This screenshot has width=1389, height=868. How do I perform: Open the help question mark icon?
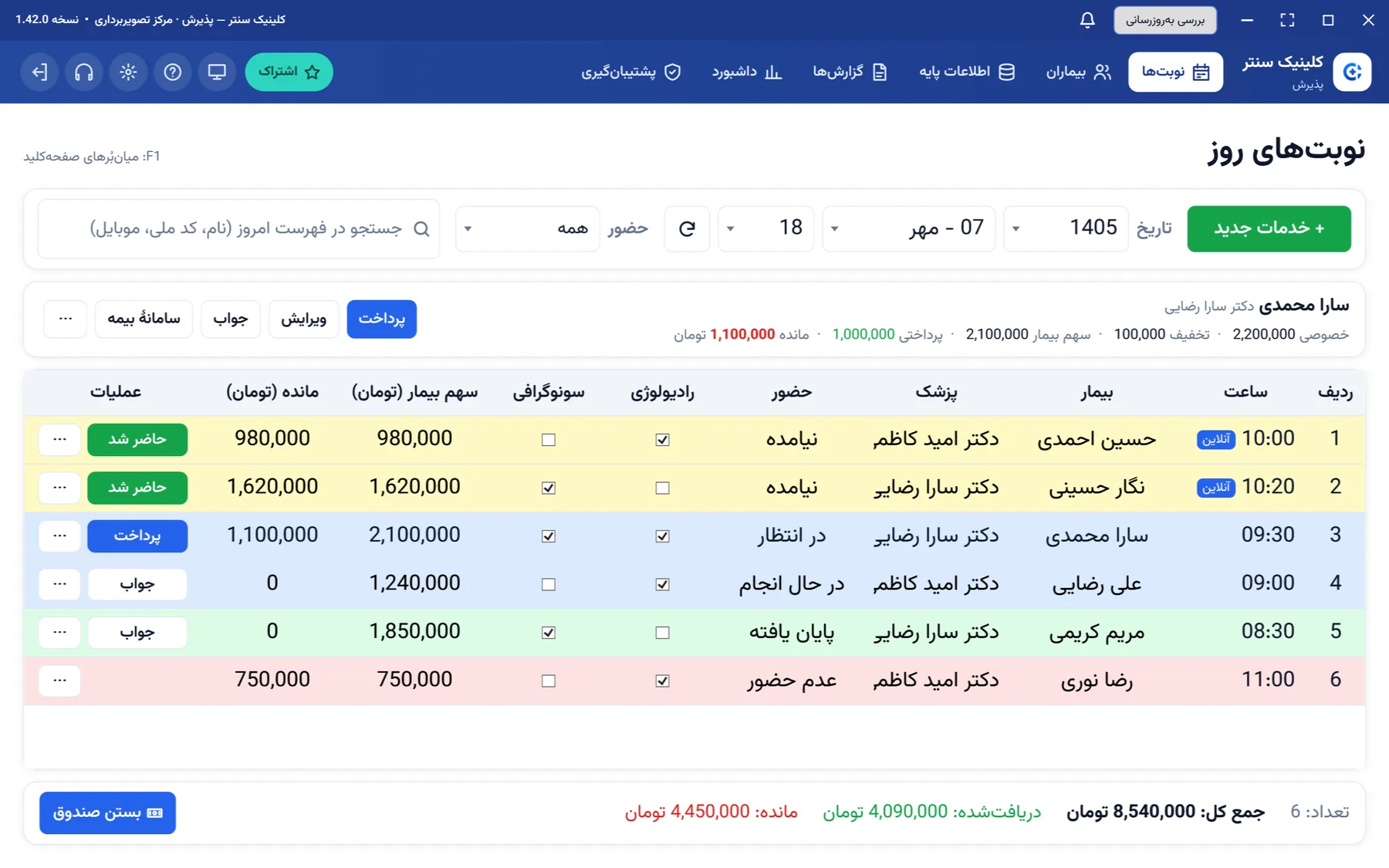pos(173,72)
